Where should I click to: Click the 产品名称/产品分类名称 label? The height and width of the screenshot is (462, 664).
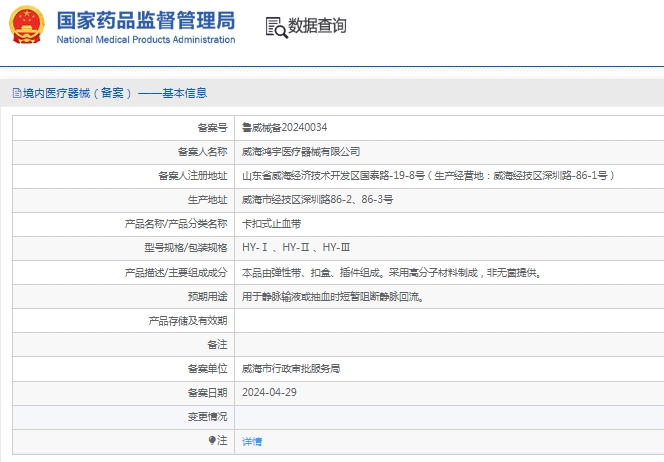point(176,223)
